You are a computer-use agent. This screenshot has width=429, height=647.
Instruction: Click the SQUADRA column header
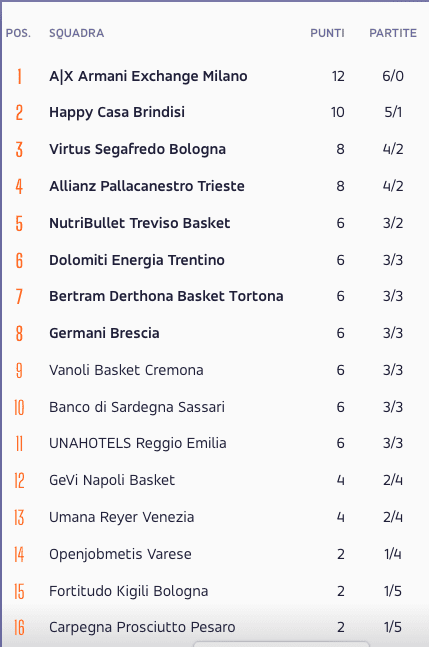coord(76,33)
